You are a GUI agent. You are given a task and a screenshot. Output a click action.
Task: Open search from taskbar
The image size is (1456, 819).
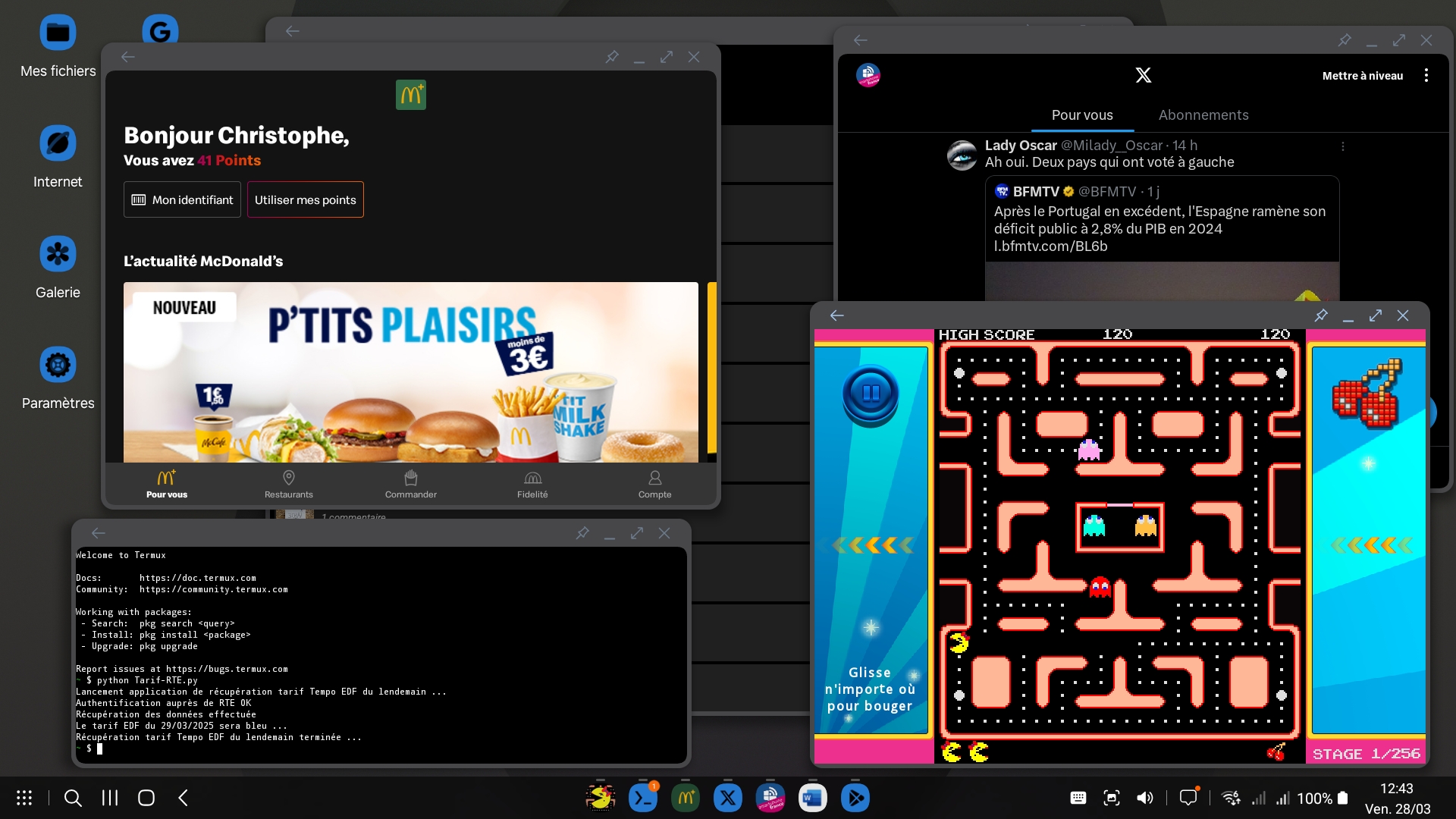[73, 798]
